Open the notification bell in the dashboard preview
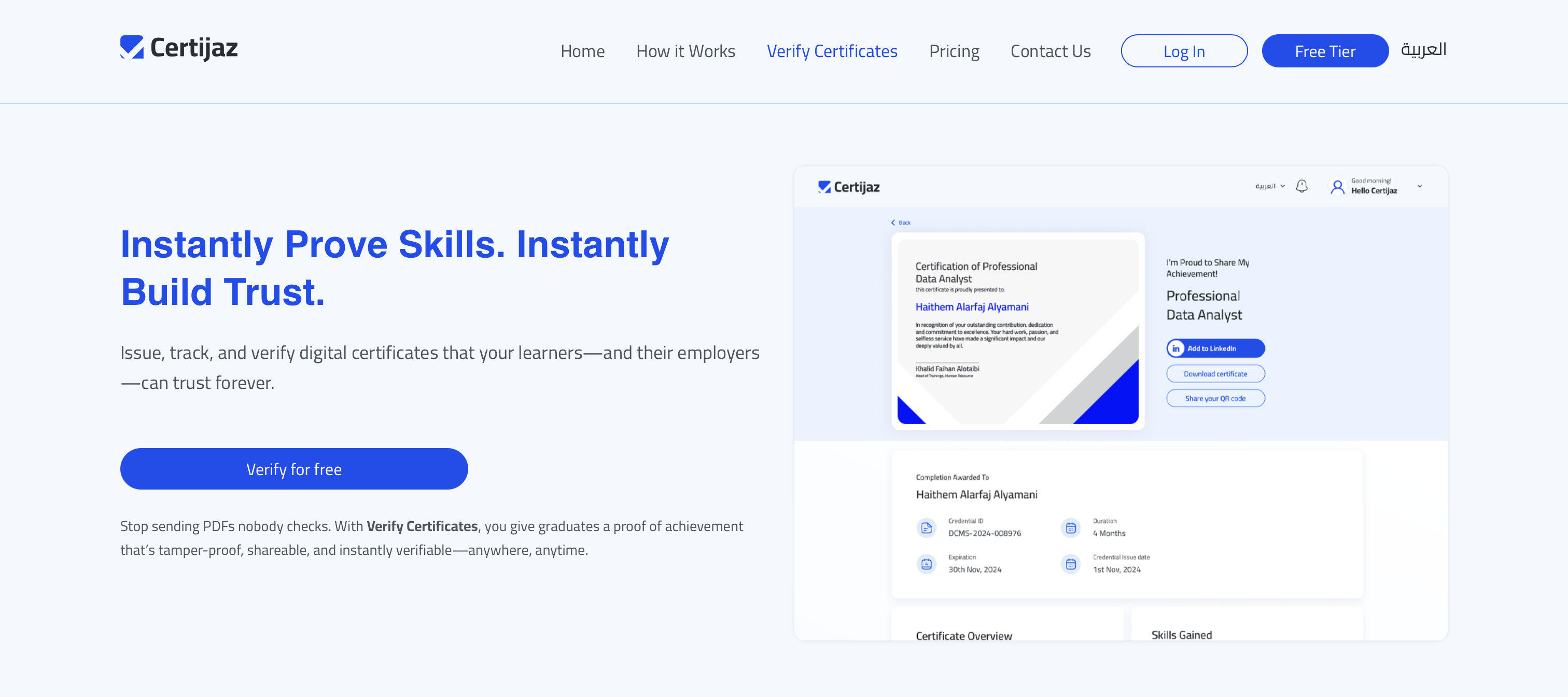 point(1302,186)
